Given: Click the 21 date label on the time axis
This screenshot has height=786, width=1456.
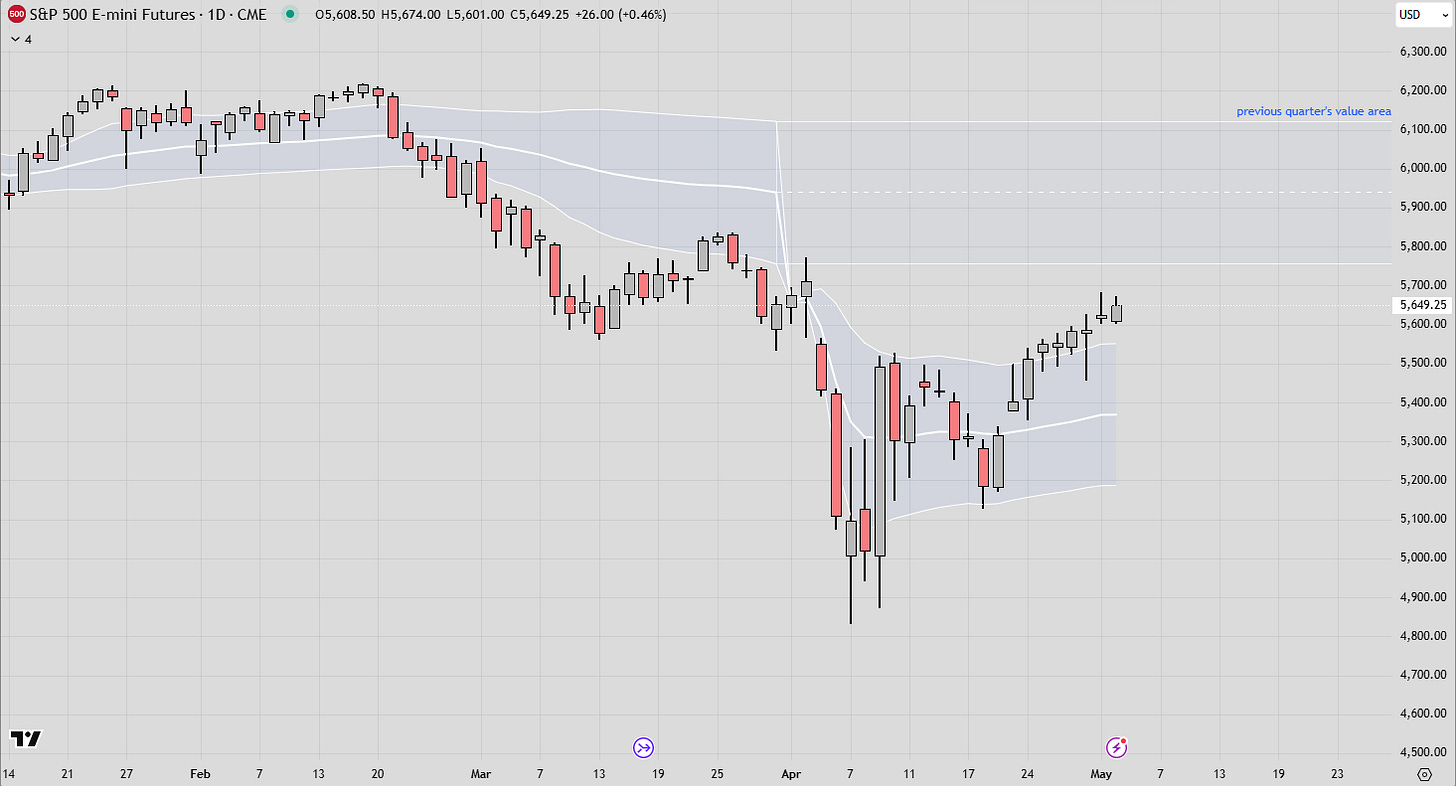Looking at the screenshot, I should coord(68,774).
